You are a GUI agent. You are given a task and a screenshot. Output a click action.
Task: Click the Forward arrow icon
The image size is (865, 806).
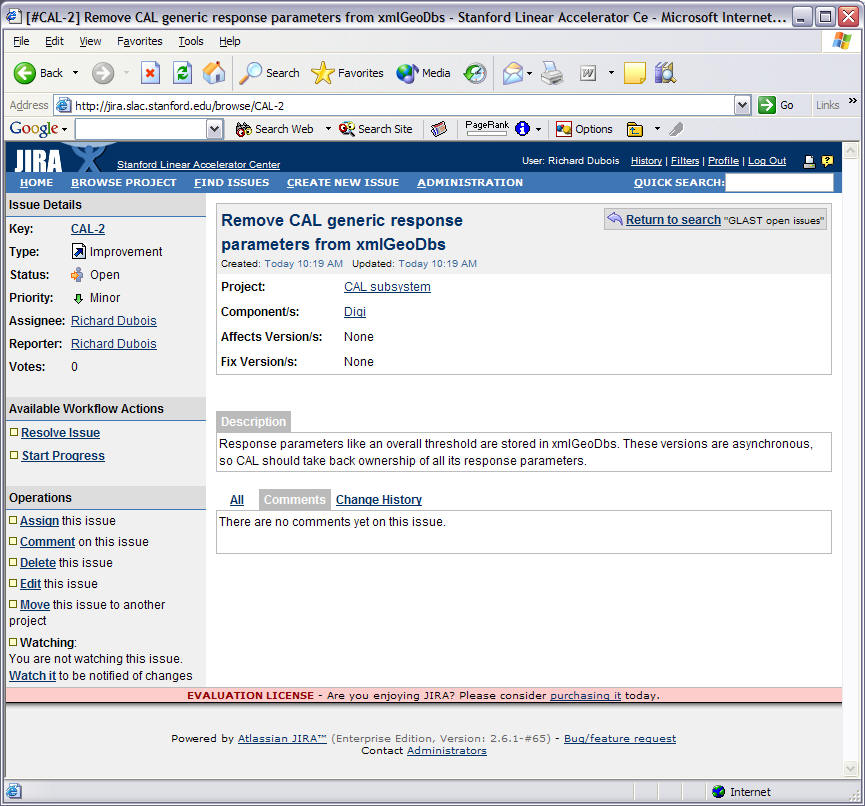pos(103,73)
